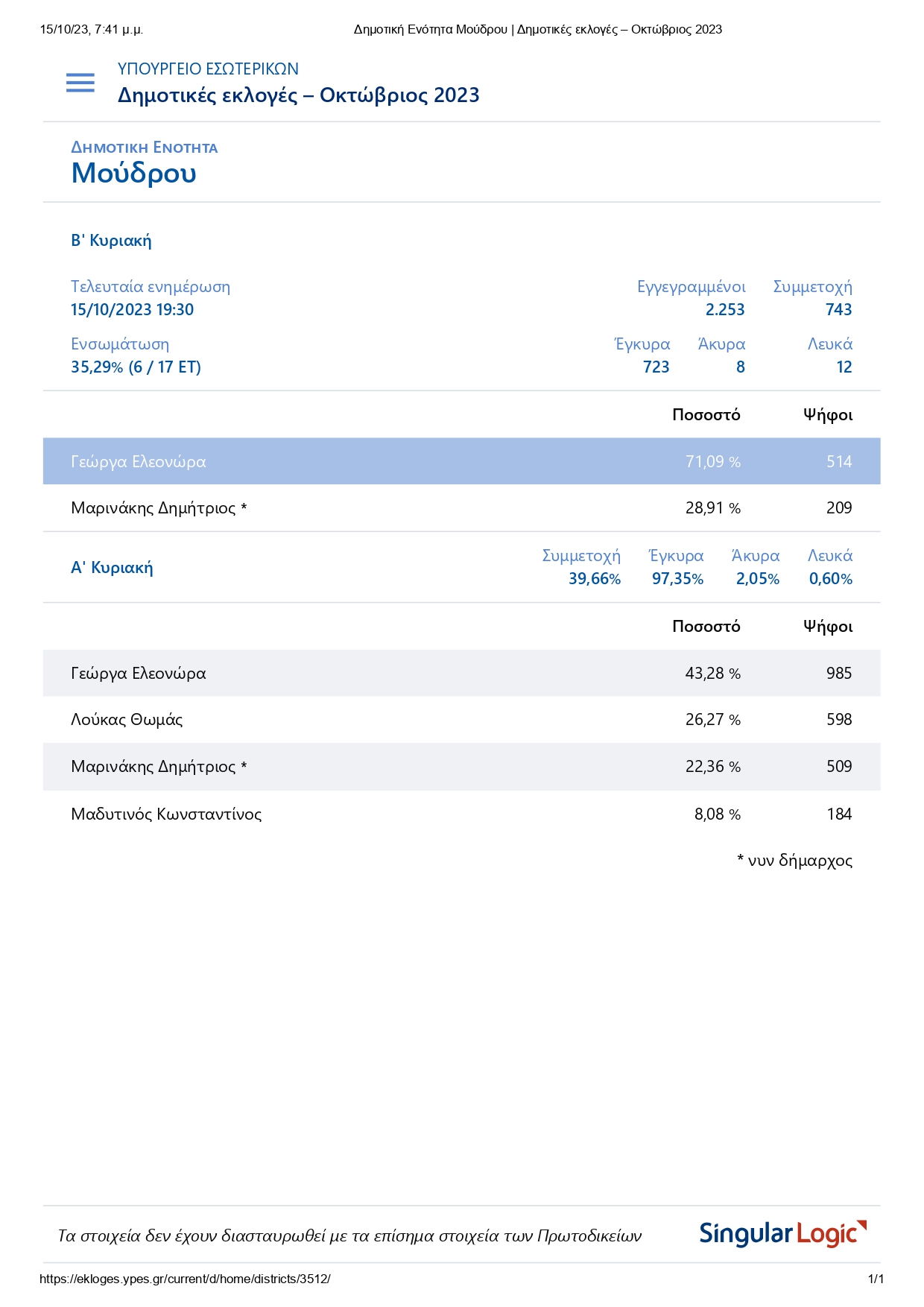Click the Δημοτικές εκλογές – Οκτώβριος 2023 title
Image resolution: width=924 pixels, height=1307 pixels.
(x=298, y=95)
